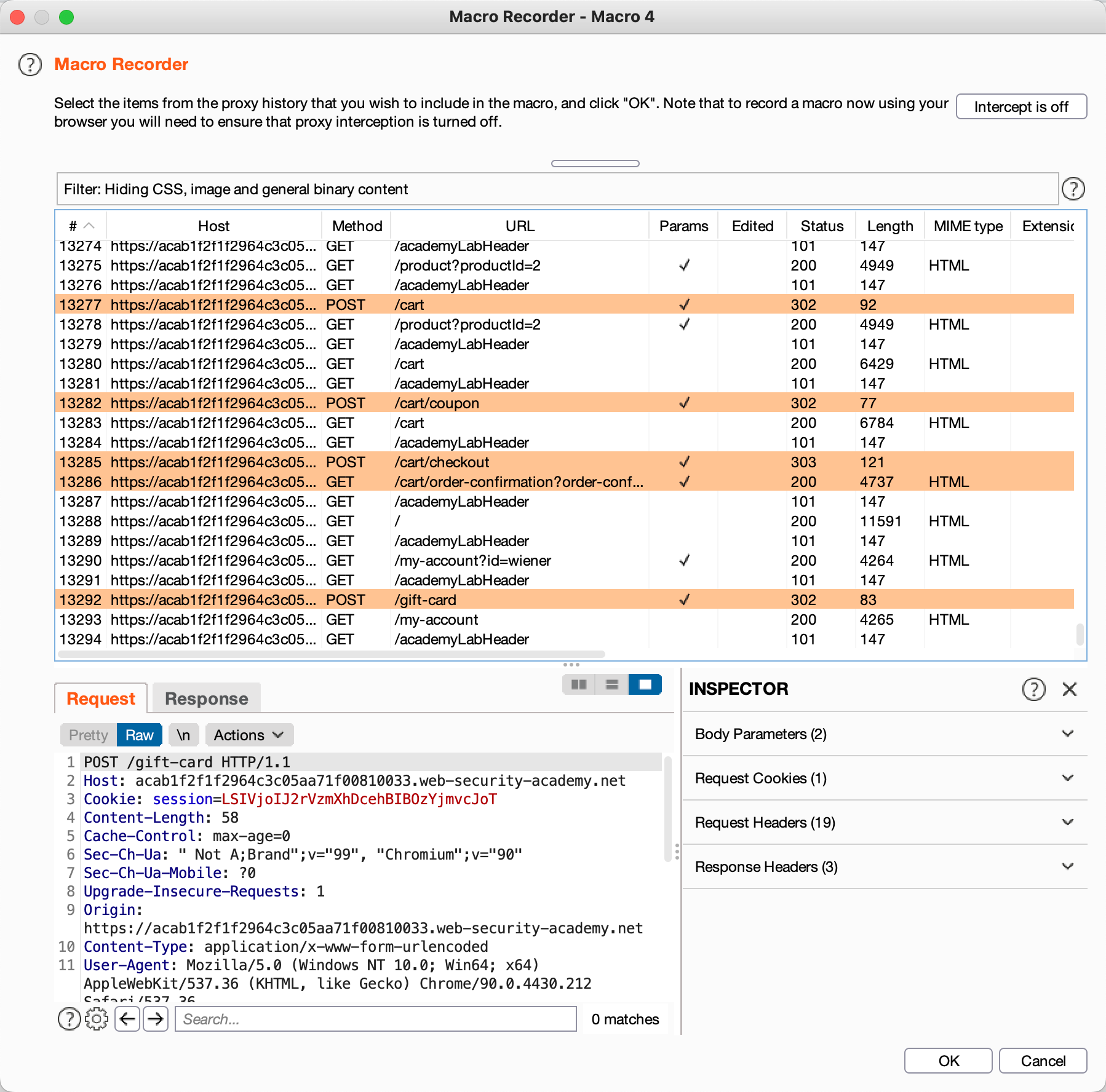This screenshot has height=1092, width=1106.
Task: Select stacked horizontal layout icon
Action: click(x=612, y=684)
